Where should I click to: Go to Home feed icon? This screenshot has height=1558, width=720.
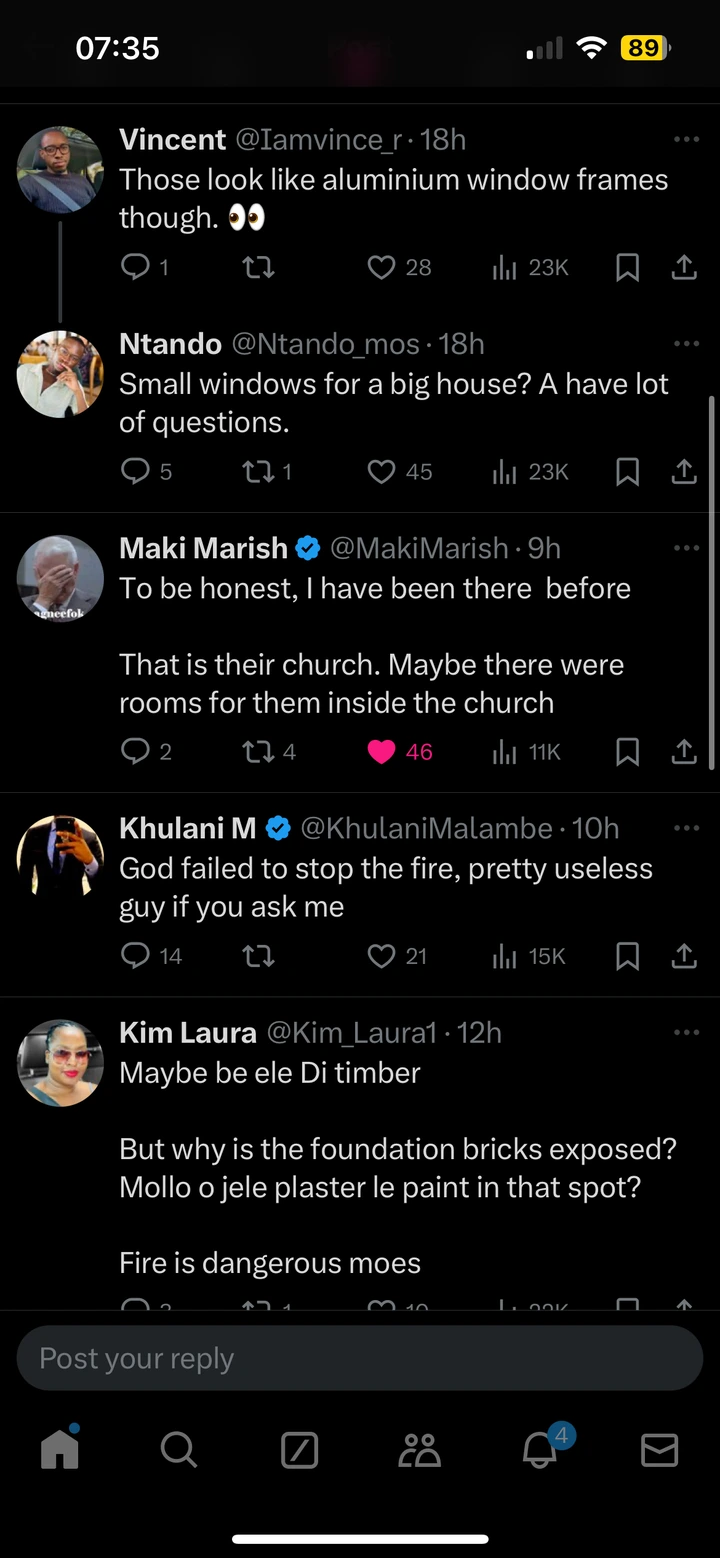[60, 1449]
